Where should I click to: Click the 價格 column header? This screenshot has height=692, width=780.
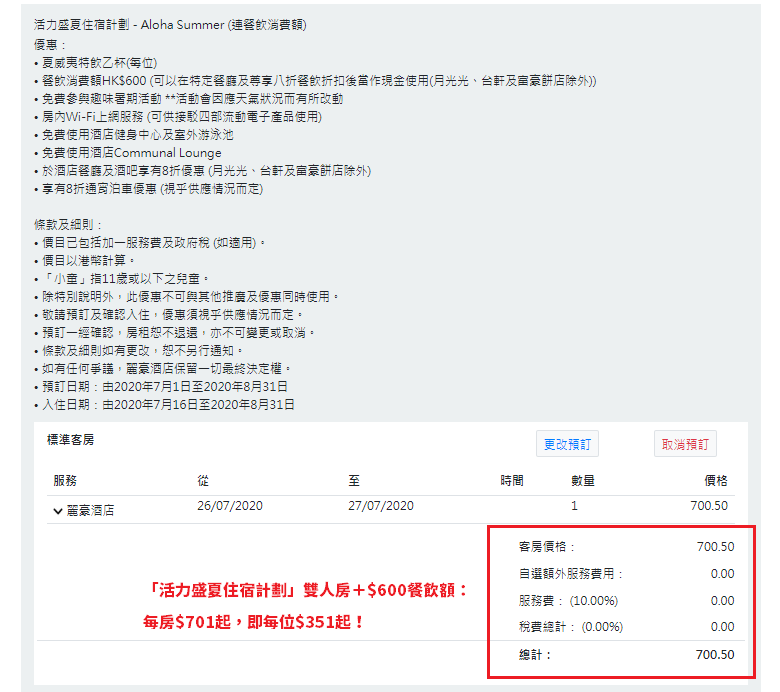(716, 481)
